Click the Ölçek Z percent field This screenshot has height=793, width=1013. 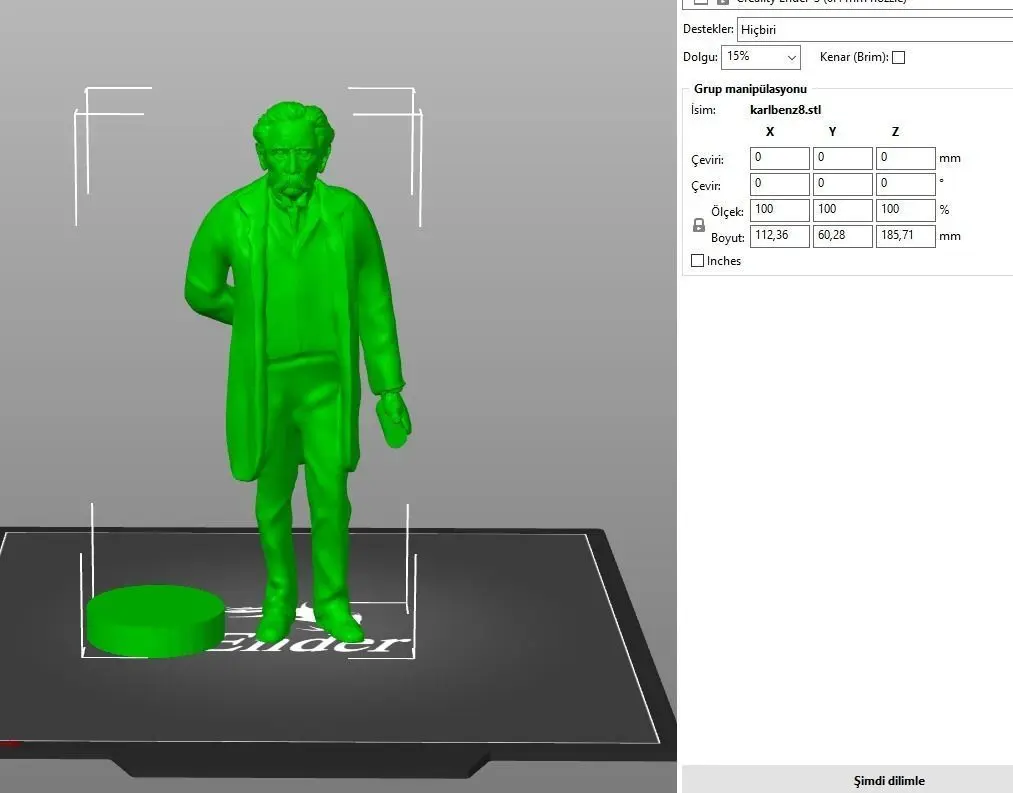[905, 210]
